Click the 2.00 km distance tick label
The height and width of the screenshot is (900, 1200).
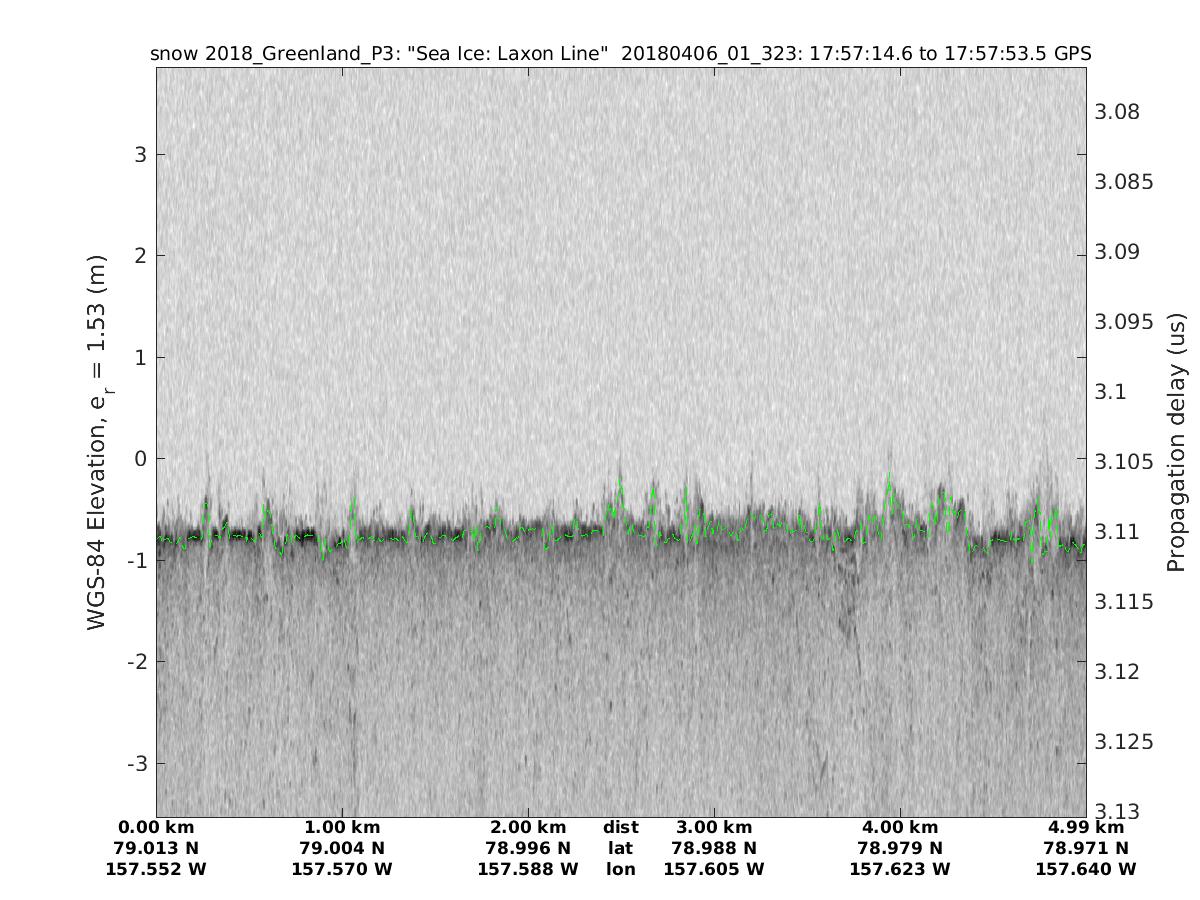pos(528,827)
